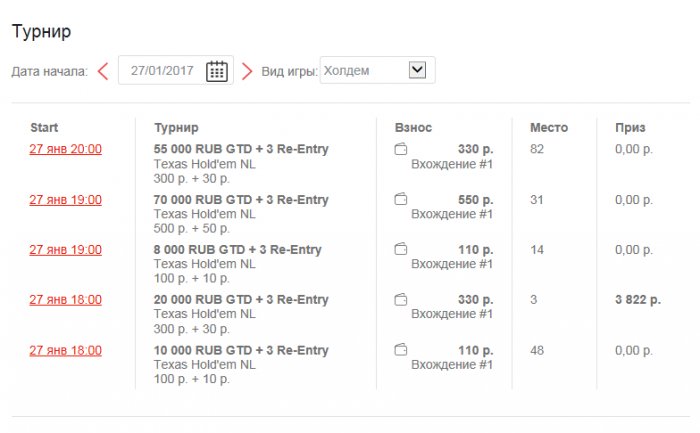This screenshot has height=433, width=700.
Task: Click the start date field 27/01/2017
Action: 163,71
